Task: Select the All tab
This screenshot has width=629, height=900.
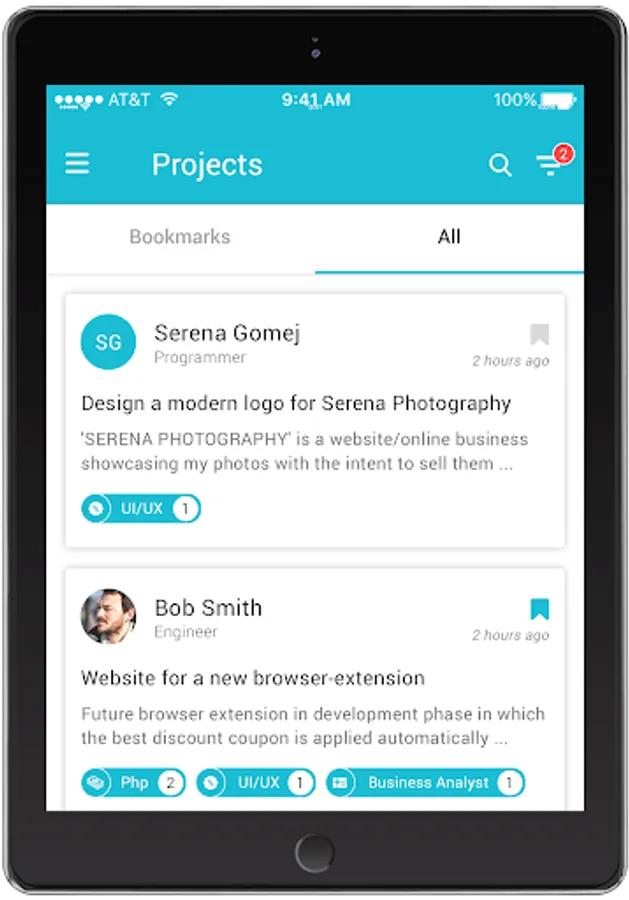Action: 449,236
